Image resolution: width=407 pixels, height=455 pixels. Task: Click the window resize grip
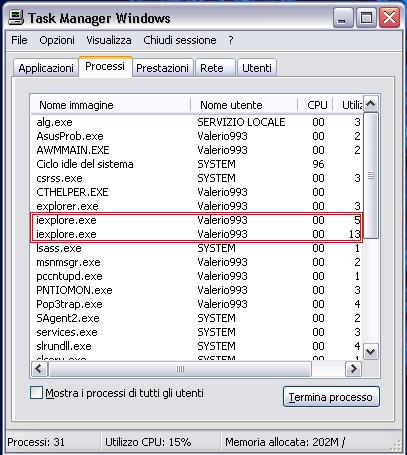point(396,446)
